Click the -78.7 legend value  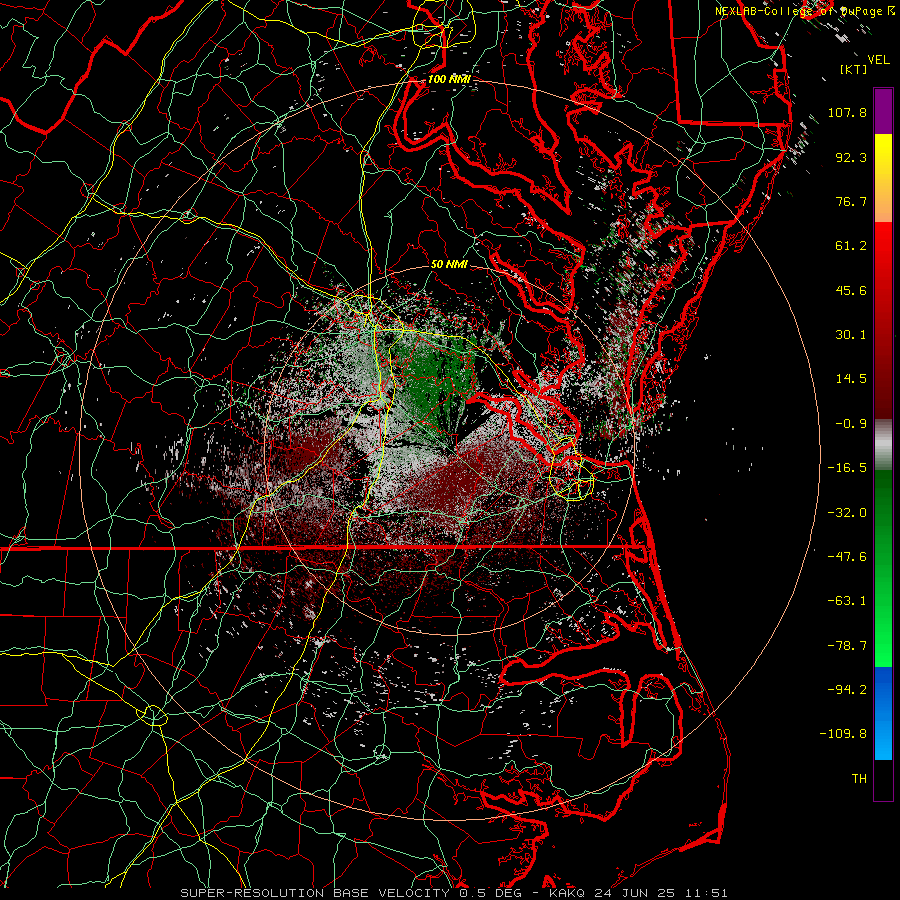[x=847, y=646]
